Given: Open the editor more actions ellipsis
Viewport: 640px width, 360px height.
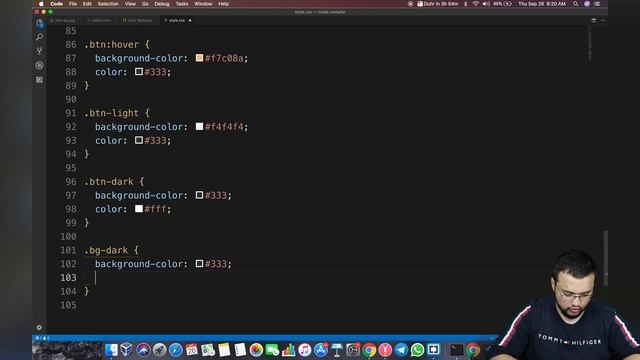Looking at the screenshot, I should (603, 20).
